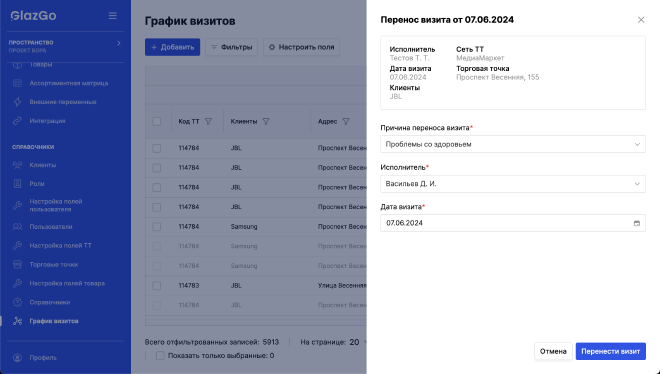Click the Клиенты people icon
660x374 pixels.
tap(17, 165)
